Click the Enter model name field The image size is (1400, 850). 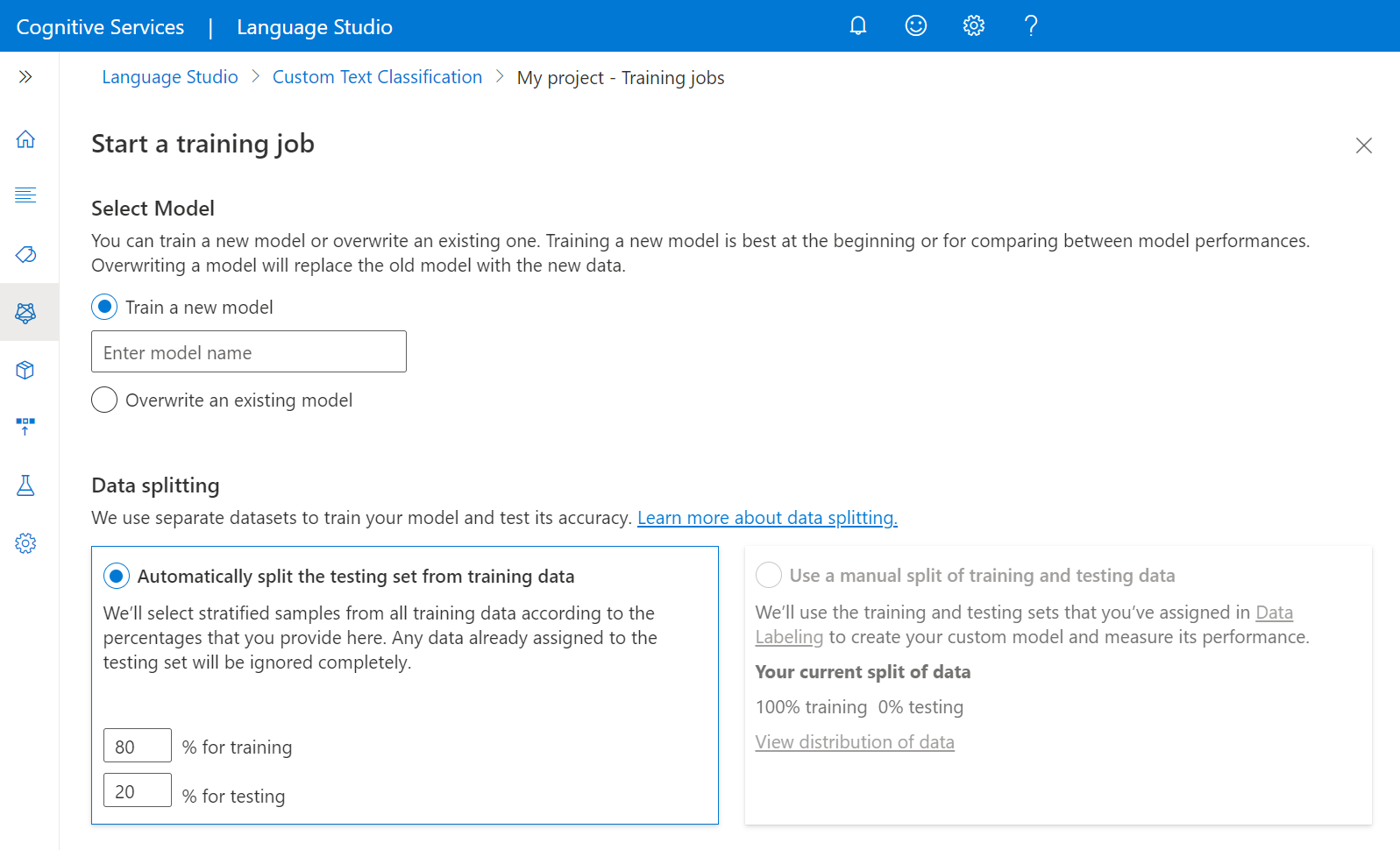coord(249,351)
